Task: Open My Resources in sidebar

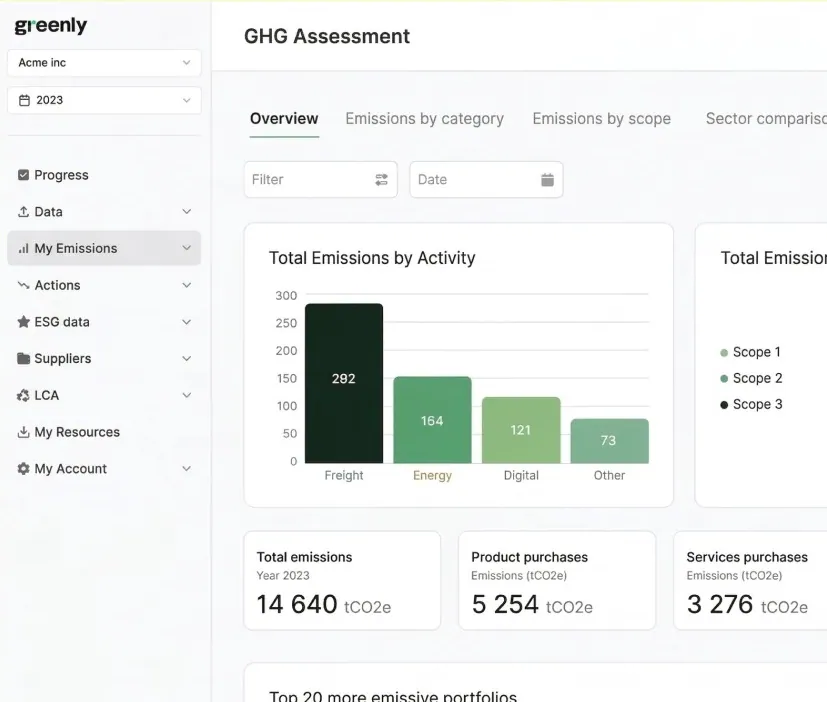Action: pos(104,432)
